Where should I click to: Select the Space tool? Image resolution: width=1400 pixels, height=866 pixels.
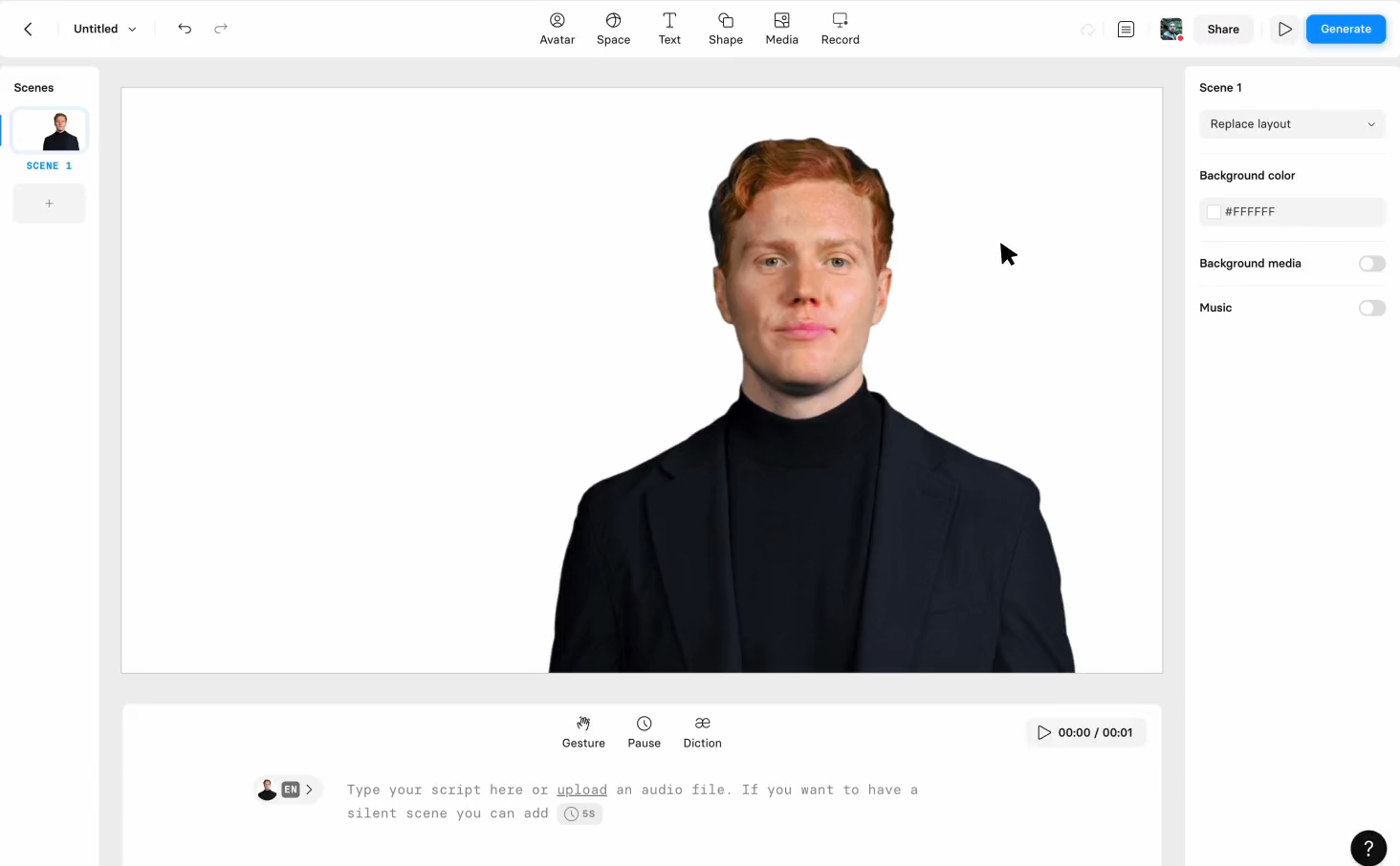(613, 29)
